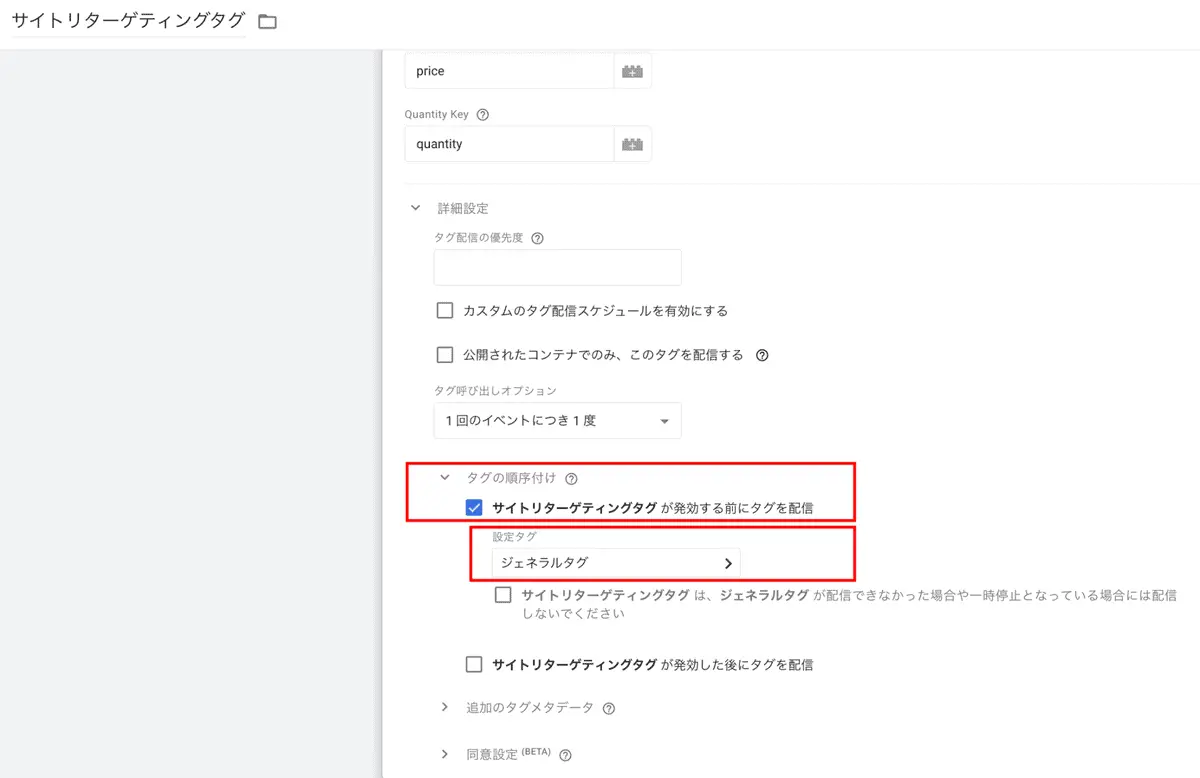Enable カスタムのタグ配信スケジュール

tap(444, 310)
